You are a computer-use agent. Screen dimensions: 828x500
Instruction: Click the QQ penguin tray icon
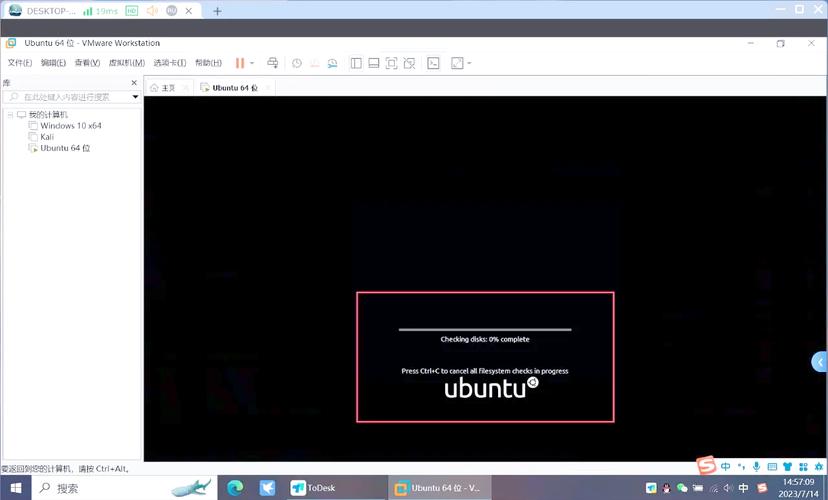(667, 488)
